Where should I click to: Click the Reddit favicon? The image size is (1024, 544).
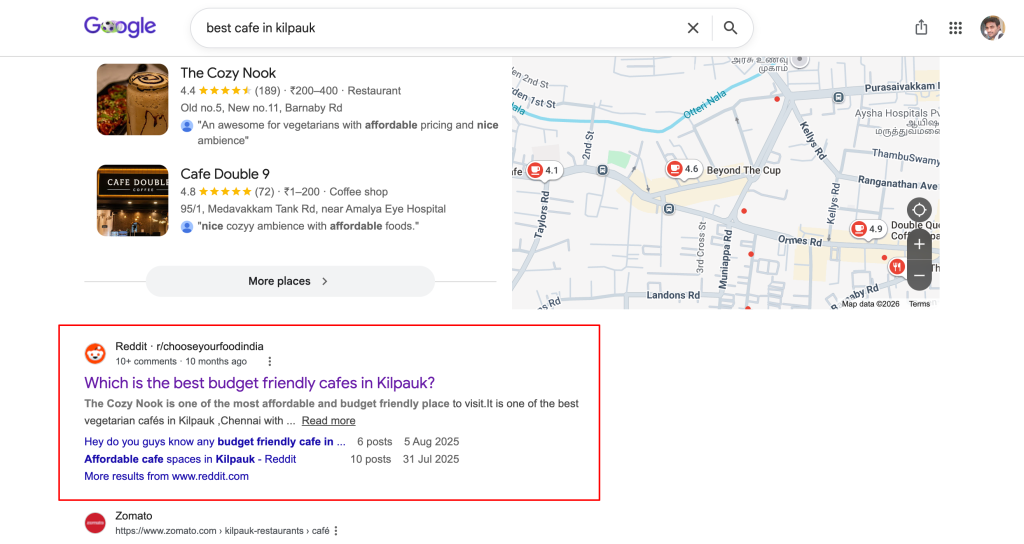pyautogui.click(x=95, y=353)
